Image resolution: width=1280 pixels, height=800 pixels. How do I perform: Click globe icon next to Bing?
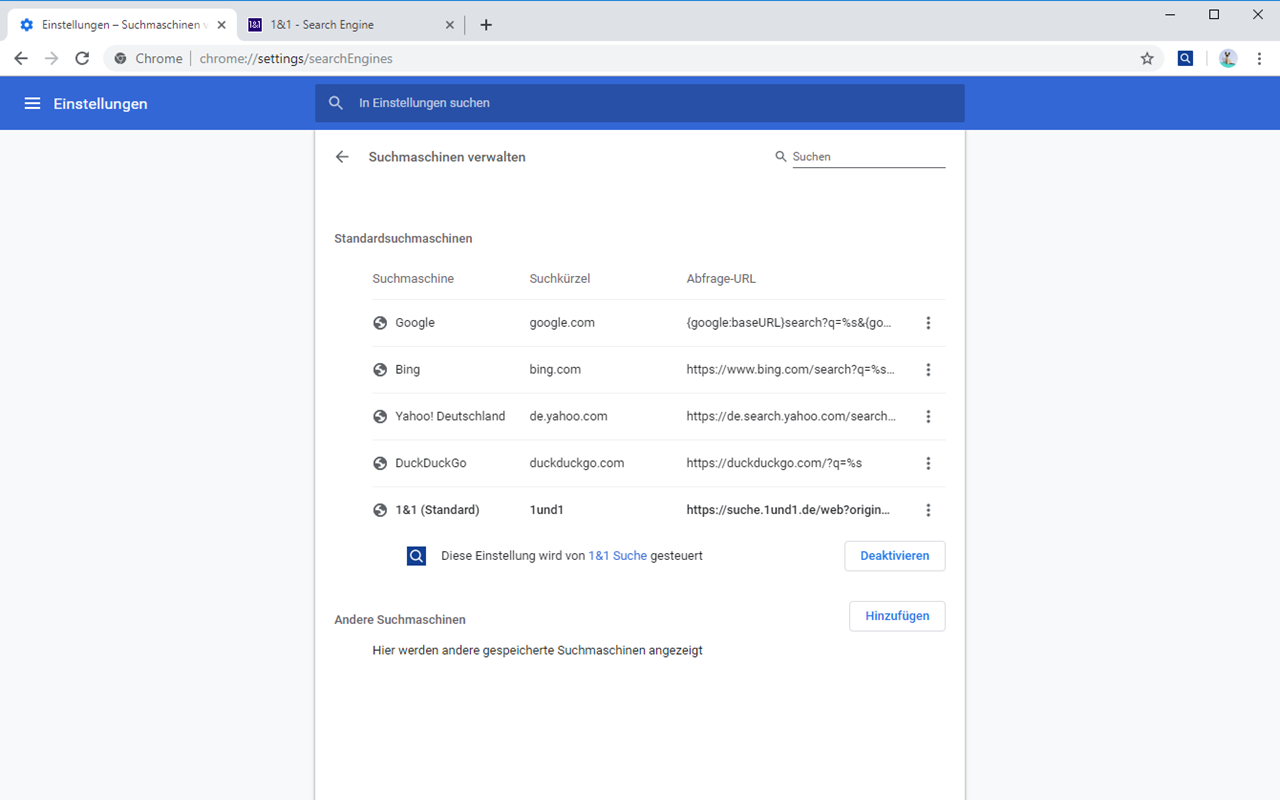(x=380, y=370)
